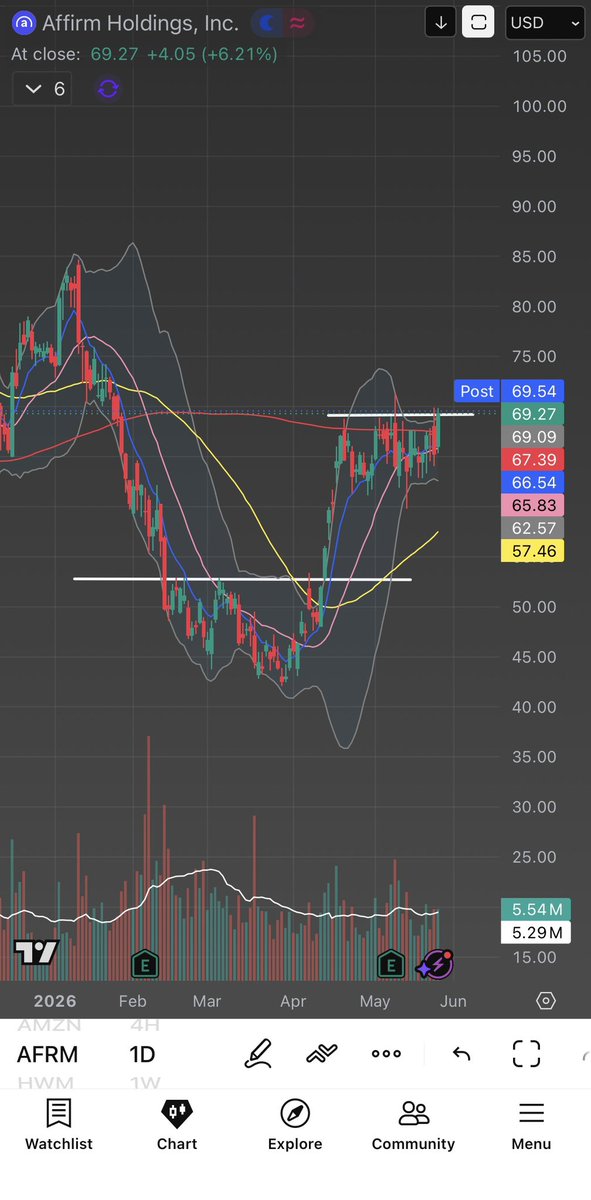Tap the pink approximate-data status icon
Viewport: 591px width, 1200px height.
click(x=298, y=22)
